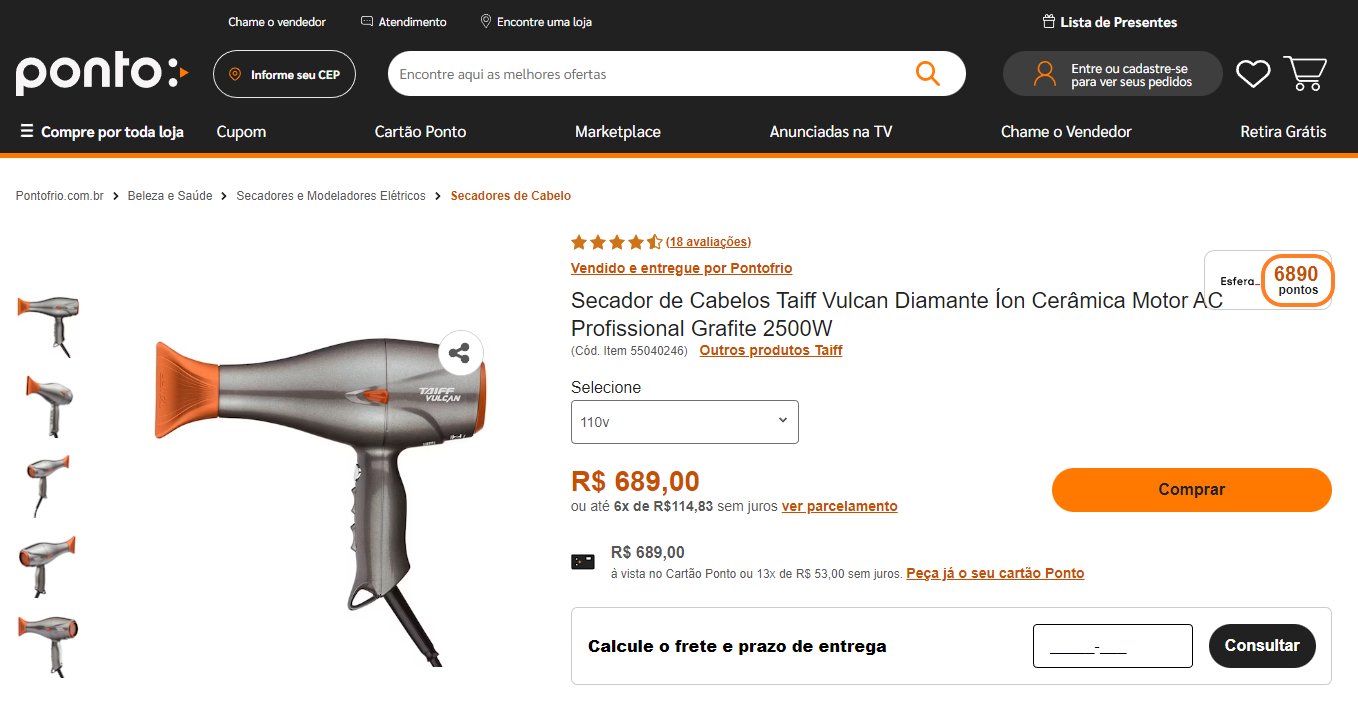
Task: Click the orange Comprar button
Action: [1192, 490]
